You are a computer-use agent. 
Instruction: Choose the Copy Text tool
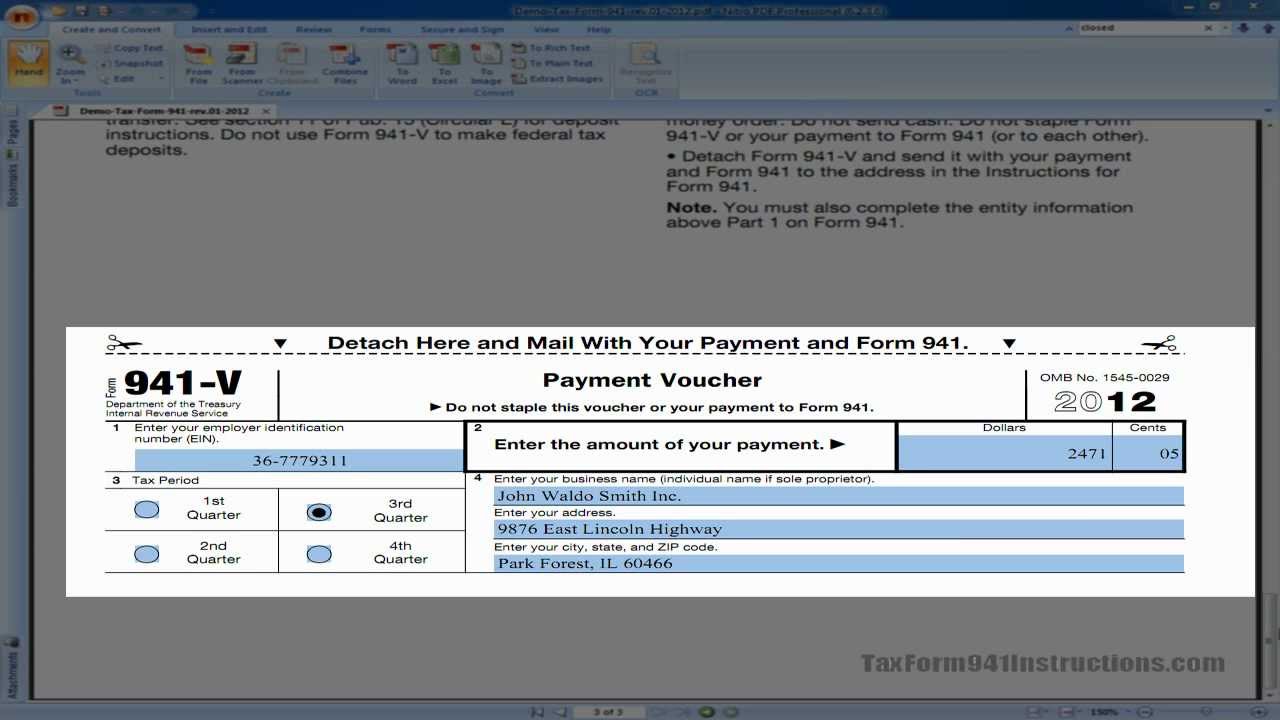130,48
